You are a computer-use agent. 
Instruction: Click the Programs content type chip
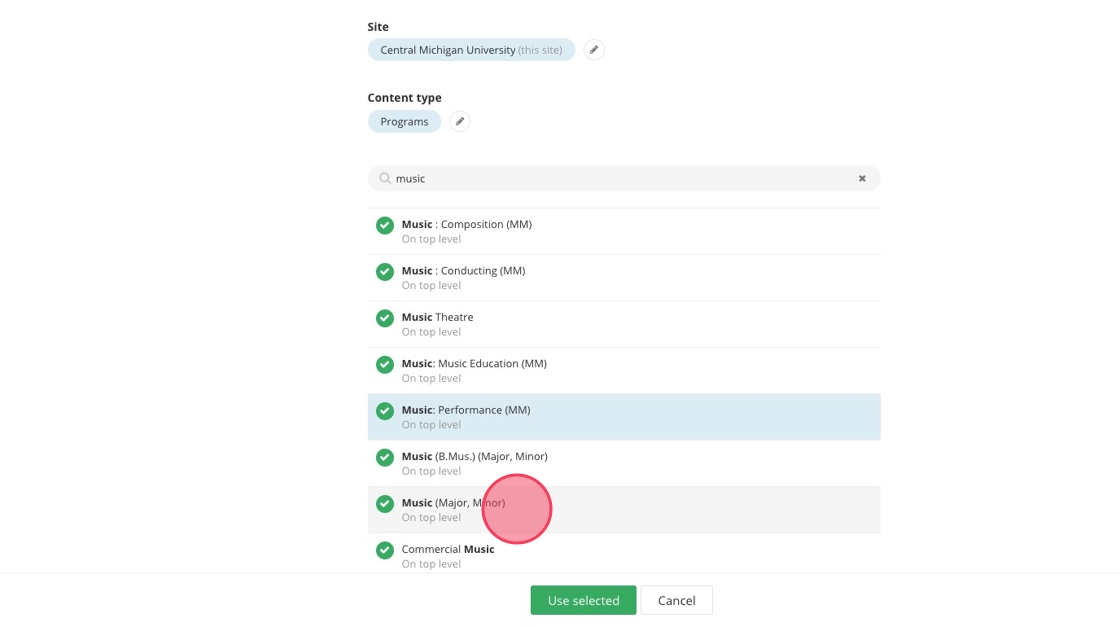(x=404, y=122)
